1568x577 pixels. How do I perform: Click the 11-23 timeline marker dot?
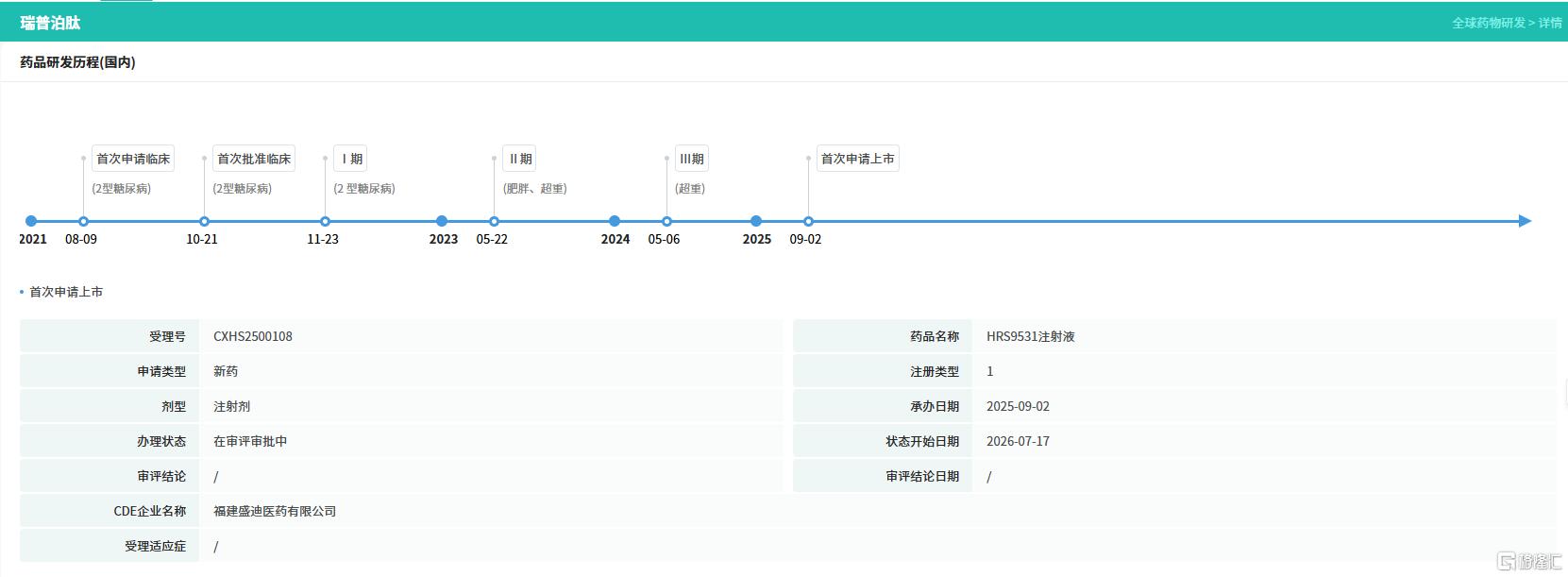click(325, 221)
